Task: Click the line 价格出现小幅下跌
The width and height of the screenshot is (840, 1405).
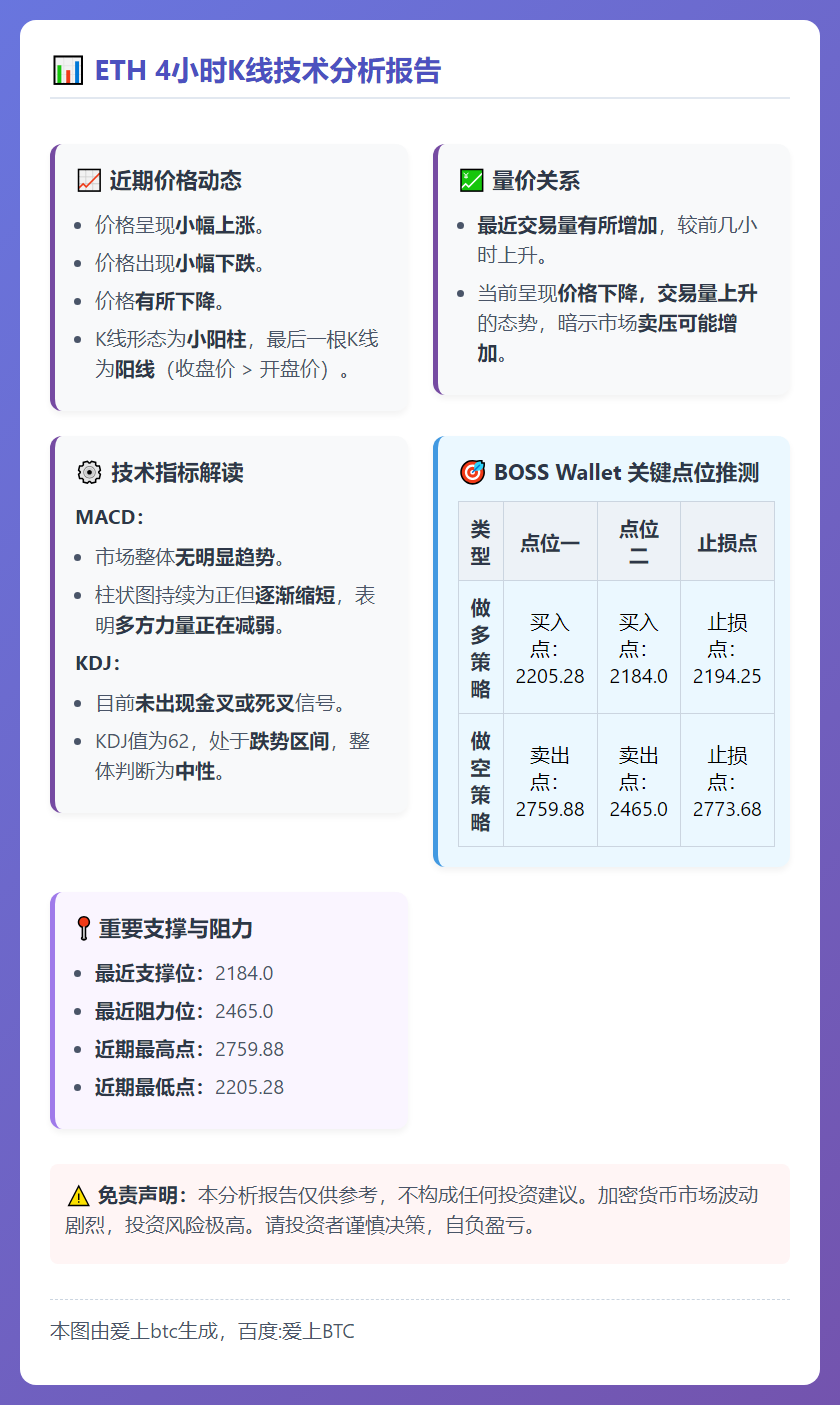Action: (x=180, y=263)
